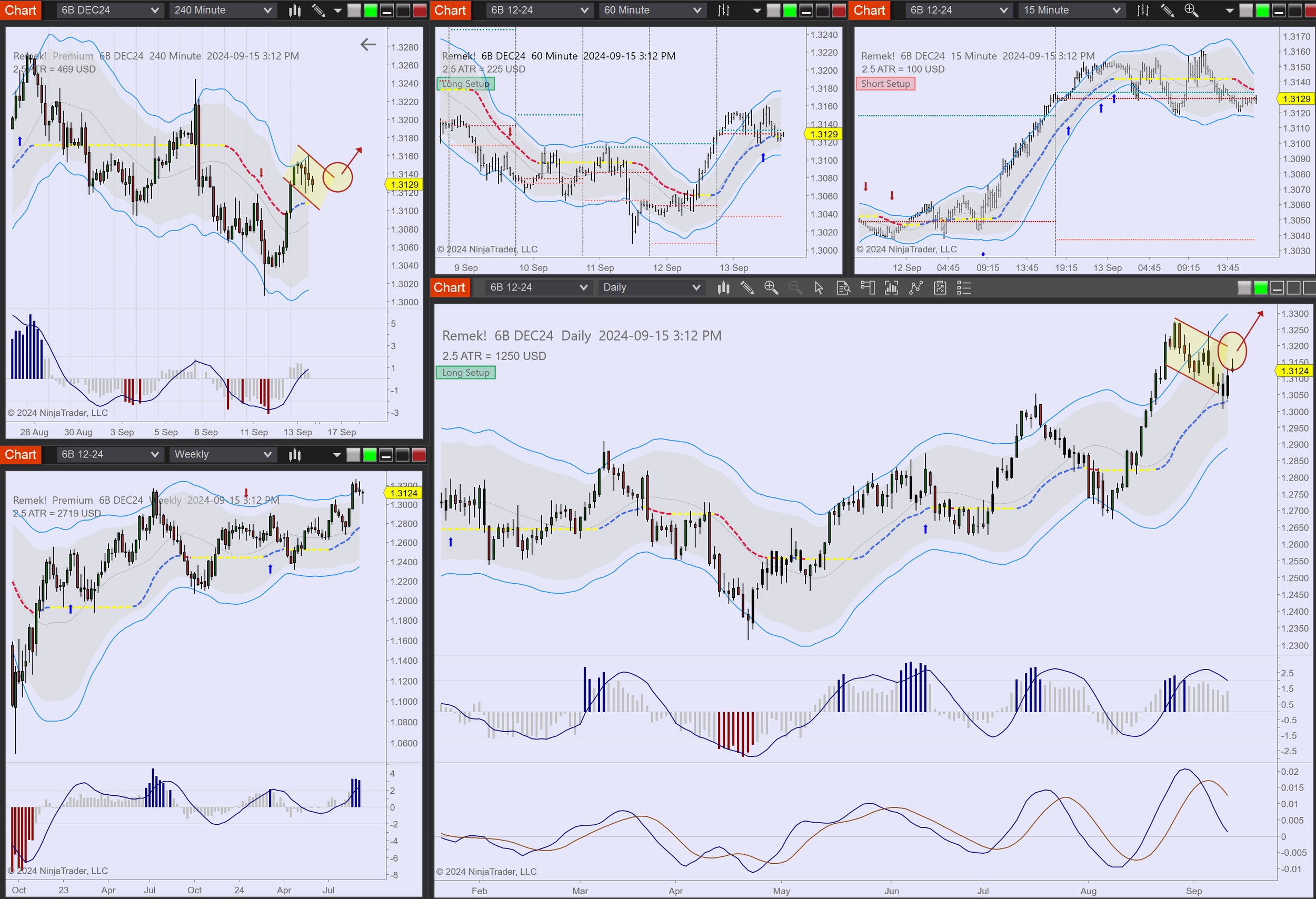Click the Chart label on the Weekly panel
This screenshot has width=1316, height=899.
(21, 454)
